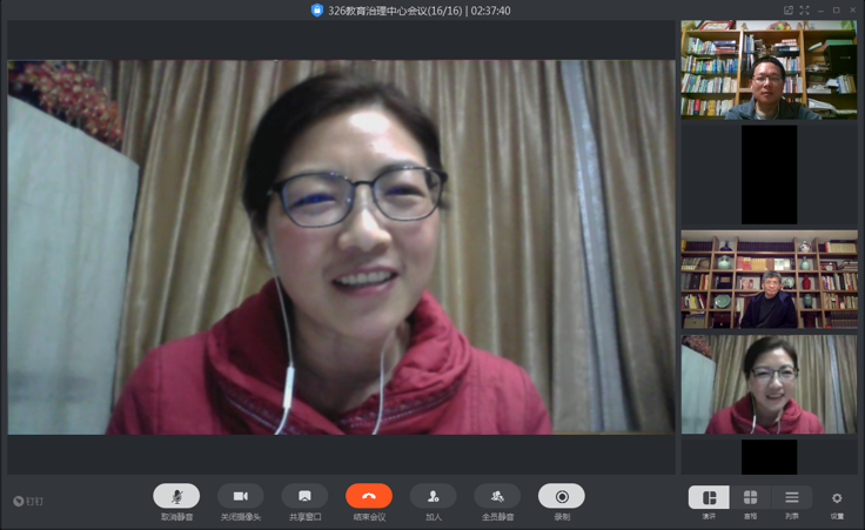Unmute the microphone (取消静音)
Viewport: 865px width, 530px height.
[x=176, y=496]
